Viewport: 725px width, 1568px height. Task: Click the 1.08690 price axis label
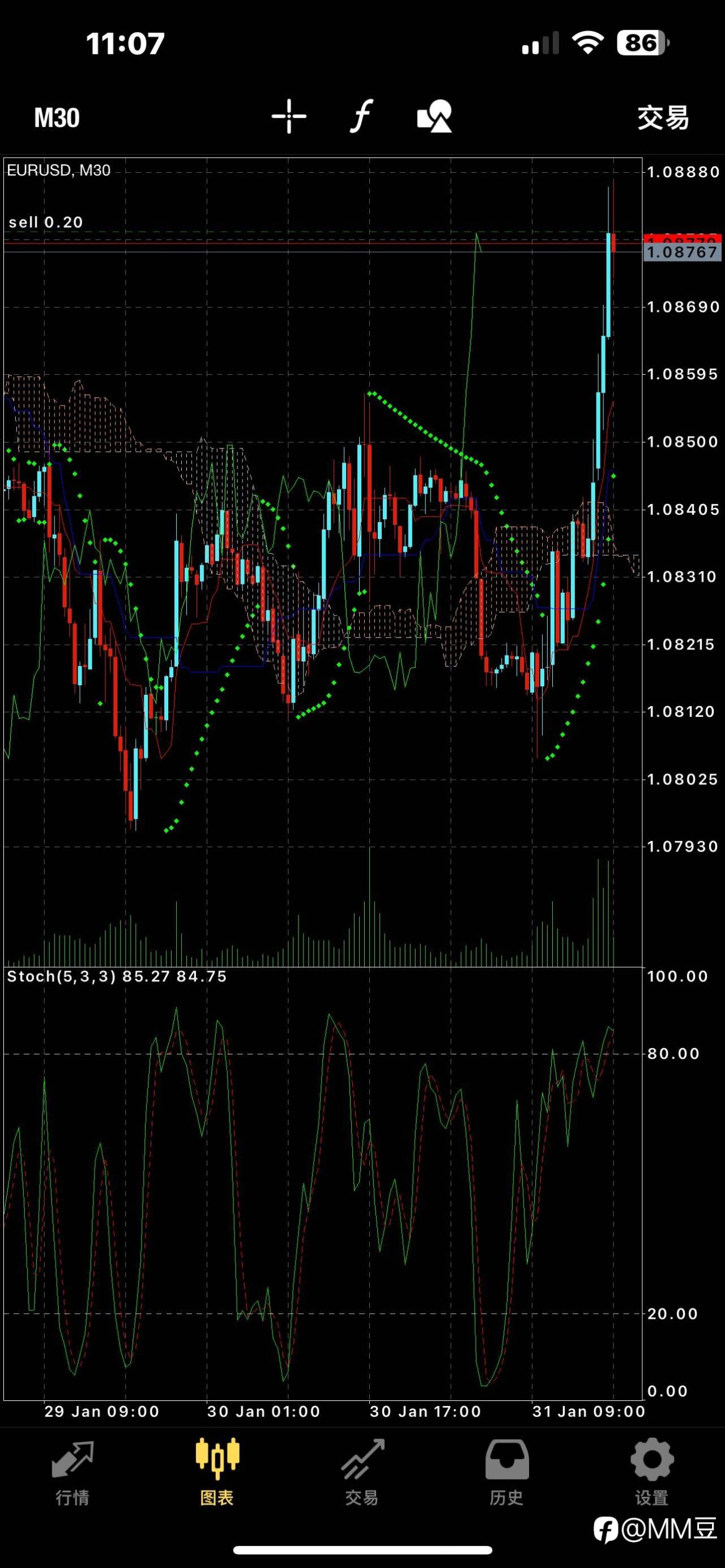point(683,307)
